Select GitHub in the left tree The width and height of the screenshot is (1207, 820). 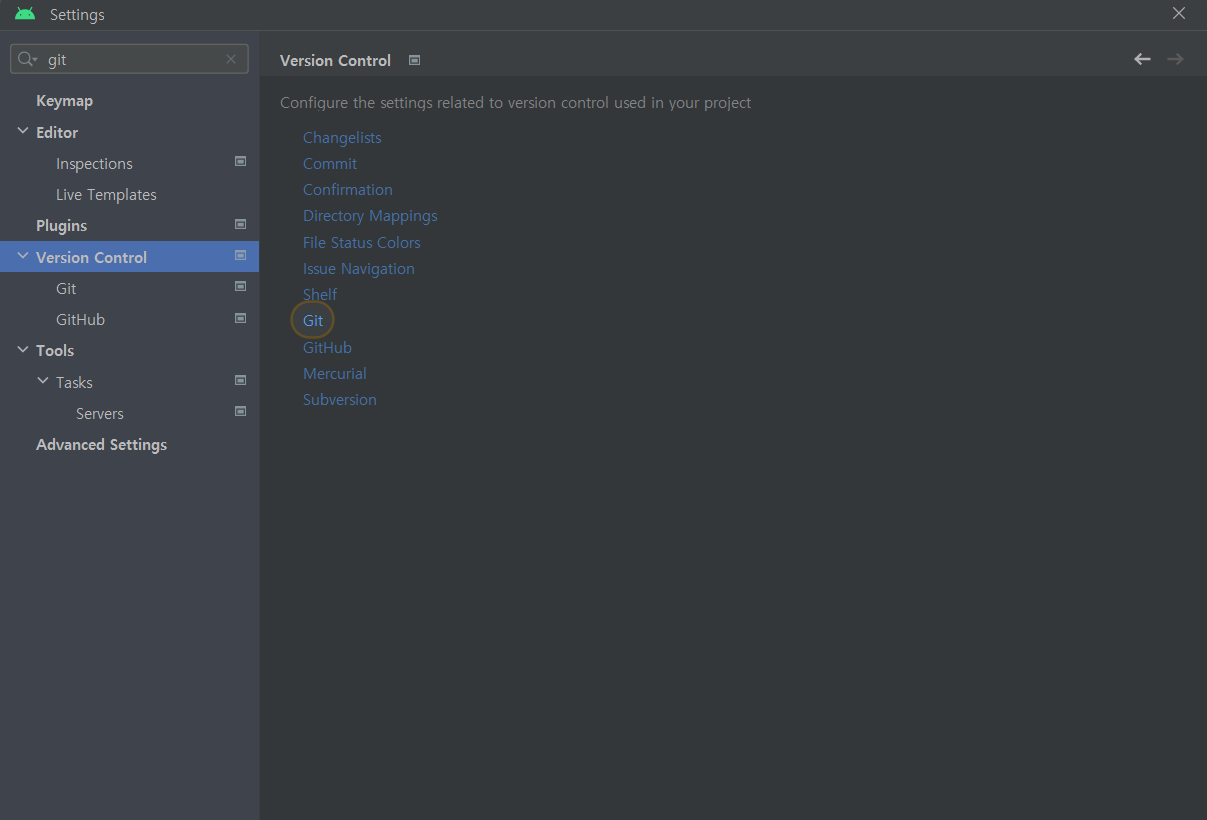click(80, 319)
